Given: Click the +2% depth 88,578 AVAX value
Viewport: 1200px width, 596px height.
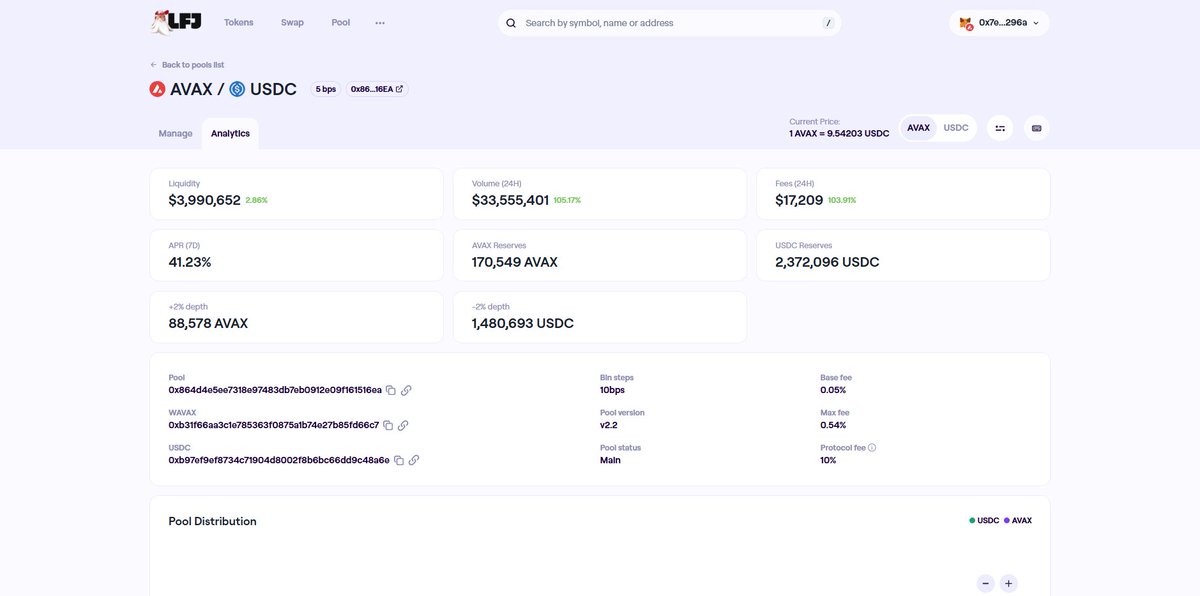Looking at the screenshot, I should point(208,324).
